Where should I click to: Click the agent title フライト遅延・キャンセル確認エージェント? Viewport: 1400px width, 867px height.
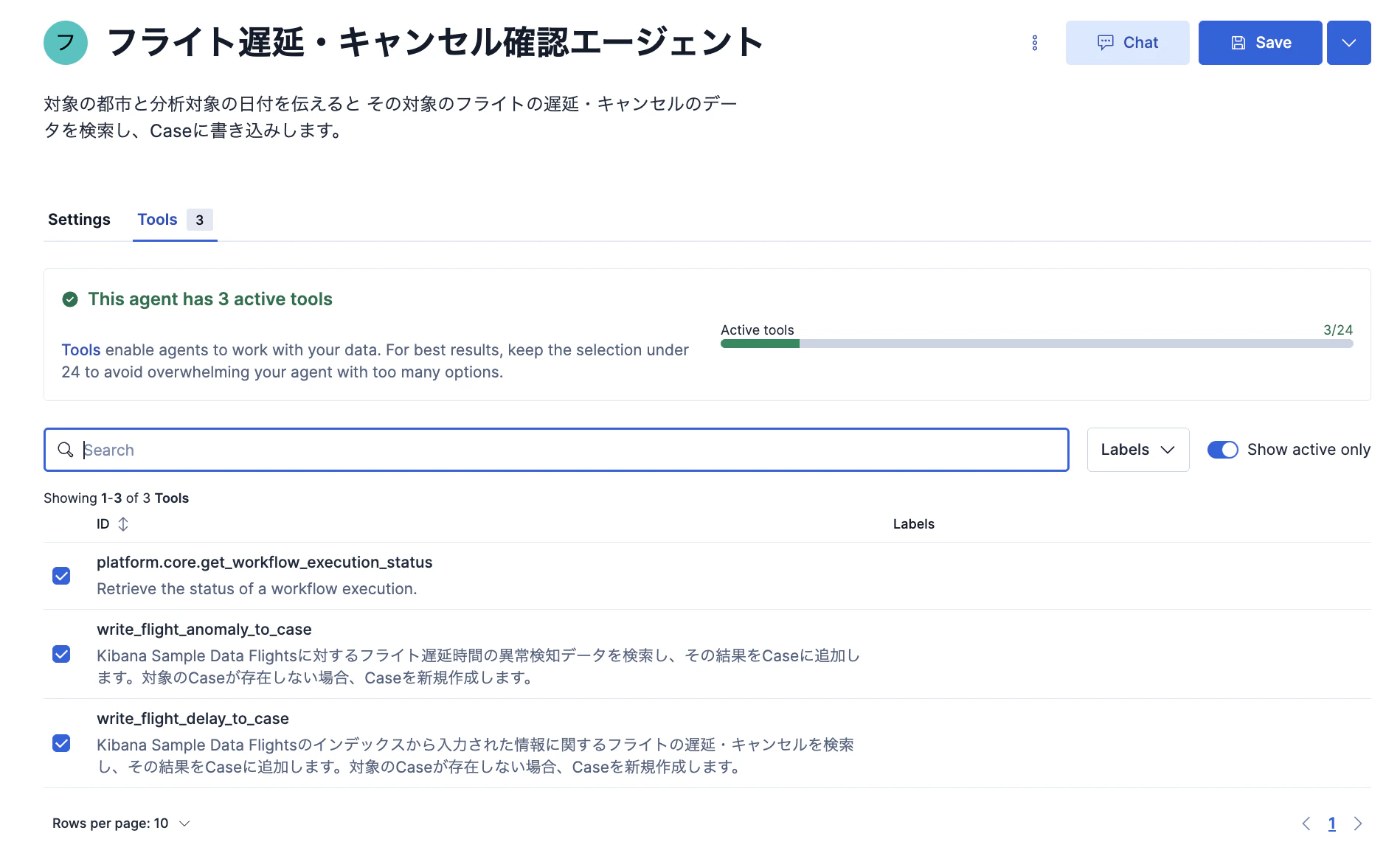(435, 42)
